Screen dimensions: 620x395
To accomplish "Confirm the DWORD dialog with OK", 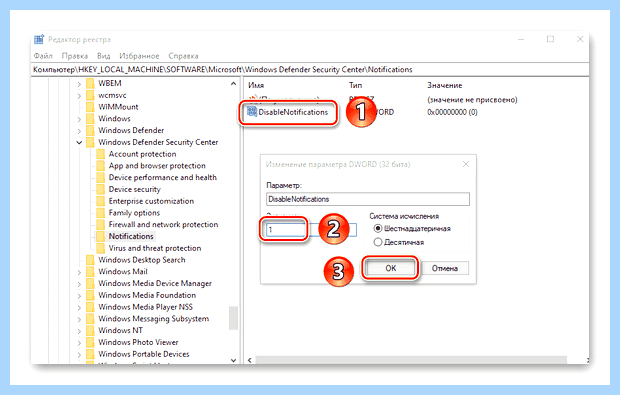I will tap(391, 268).
